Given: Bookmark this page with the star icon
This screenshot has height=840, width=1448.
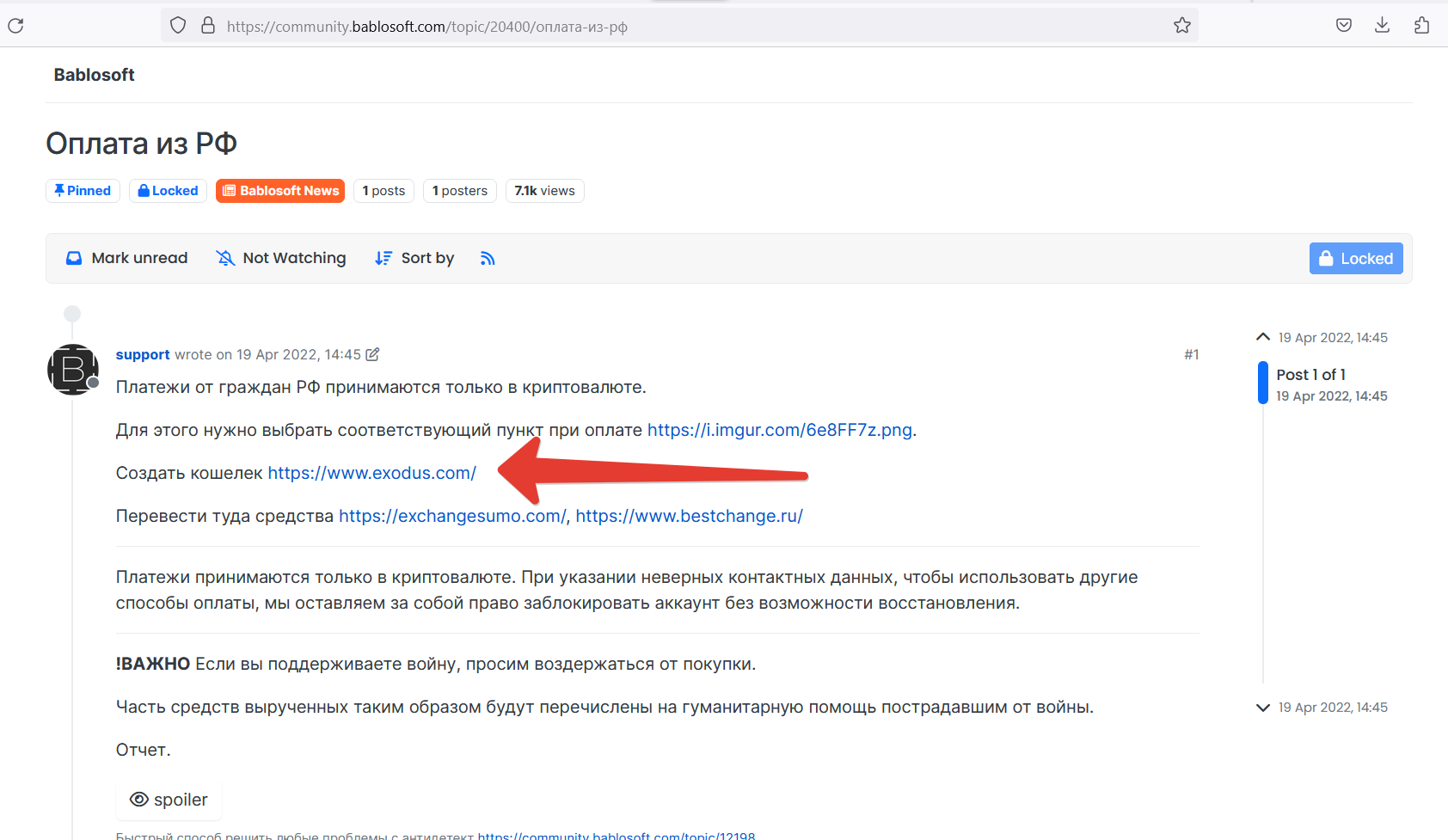Looking at the screenshot, I should point(1182,26).
